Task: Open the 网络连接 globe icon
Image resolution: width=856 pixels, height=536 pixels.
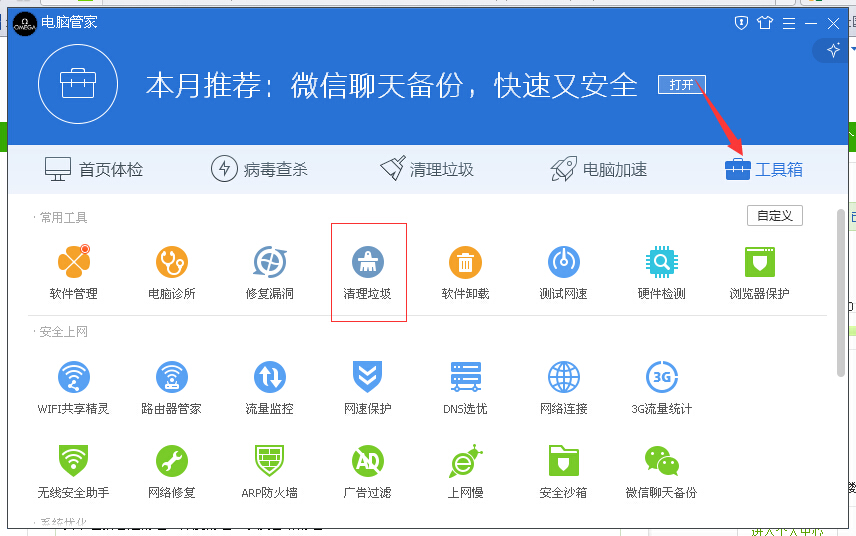Action: pos(563,377)
